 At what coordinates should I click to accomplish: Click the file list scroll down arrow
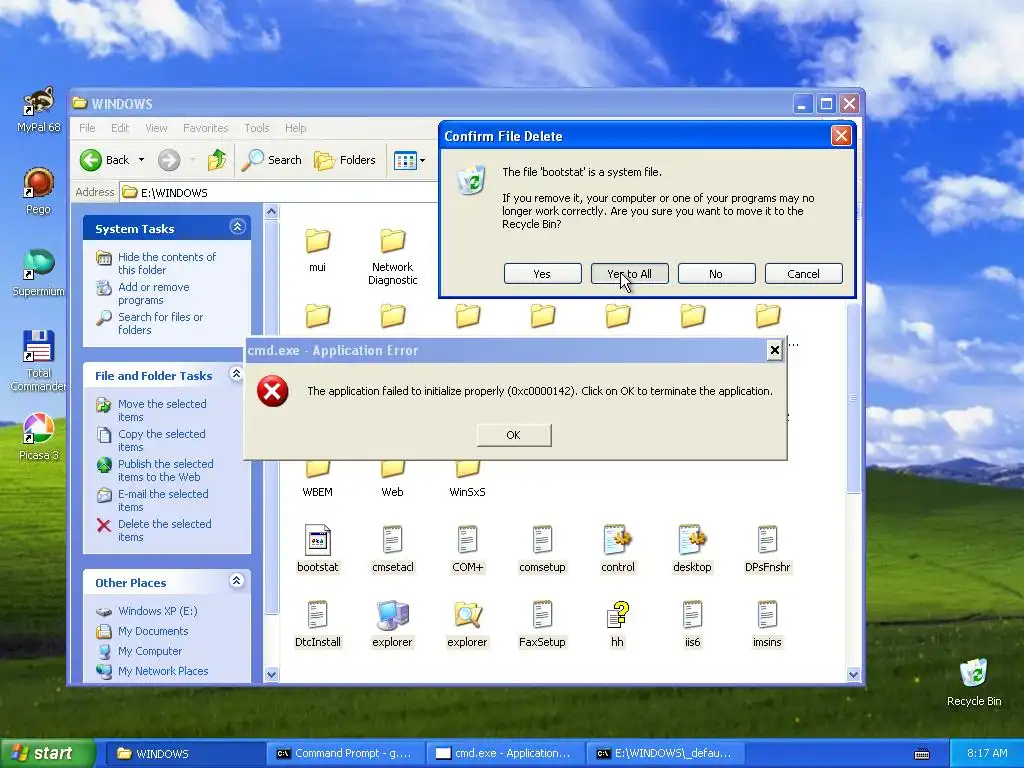[x=854, y=675]
